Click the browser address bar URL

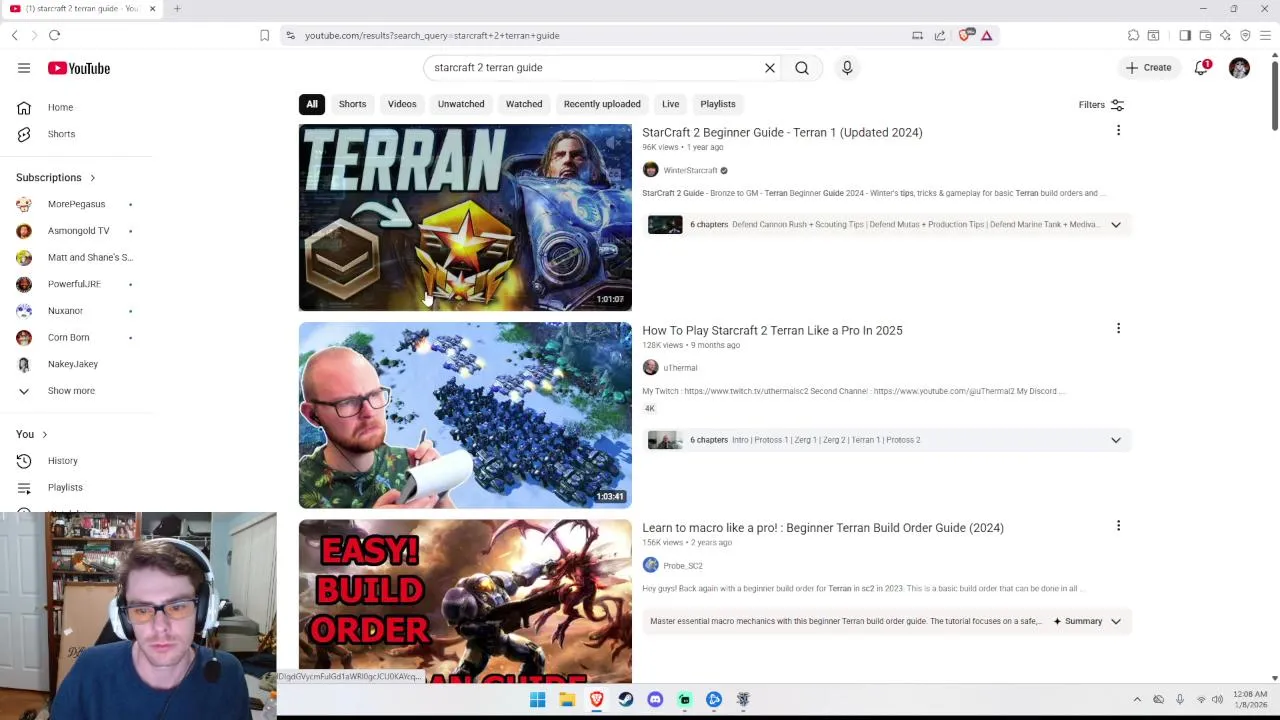432,35
